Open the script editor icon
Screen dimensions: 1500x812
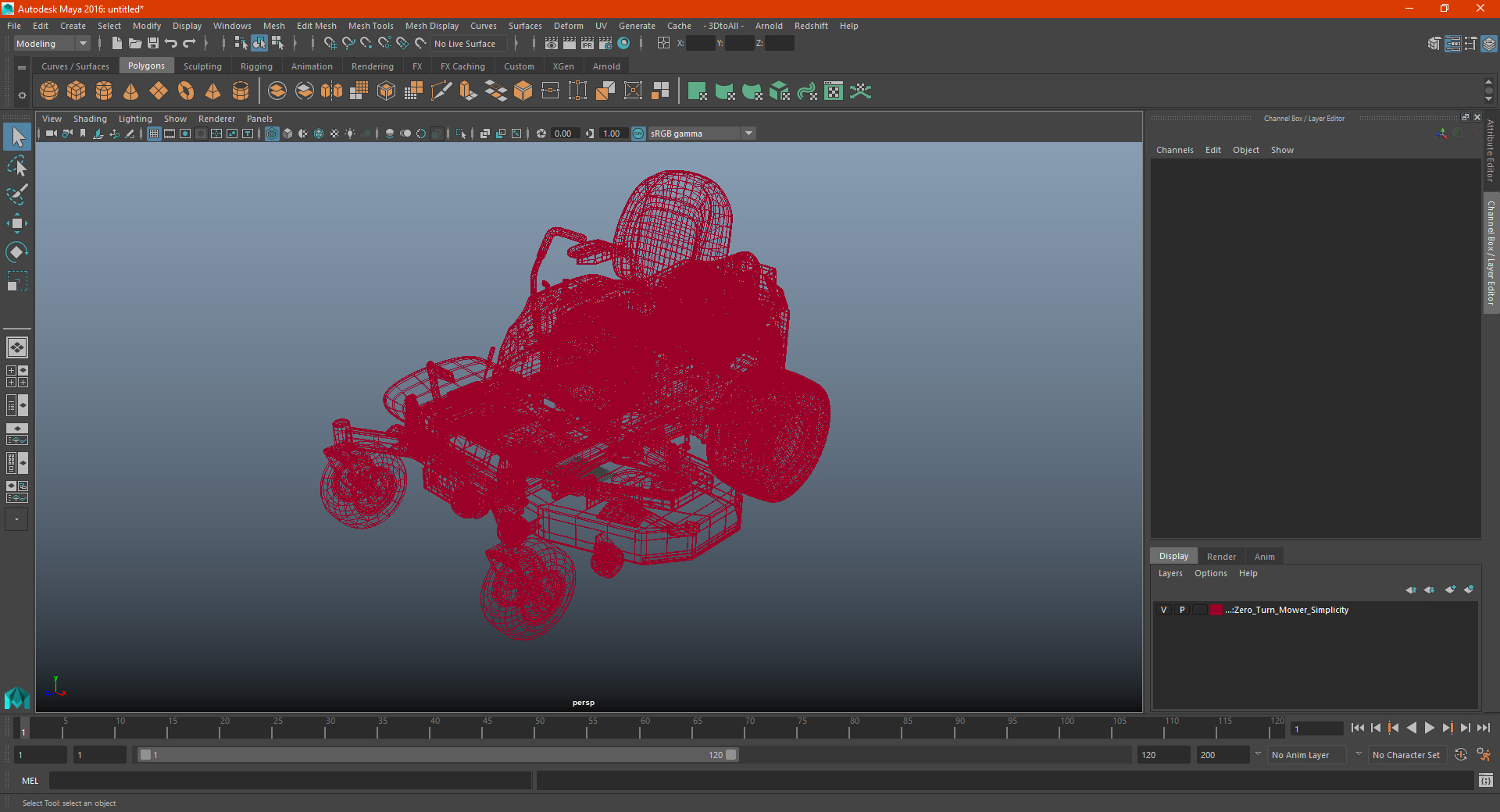pos(1486,780)
